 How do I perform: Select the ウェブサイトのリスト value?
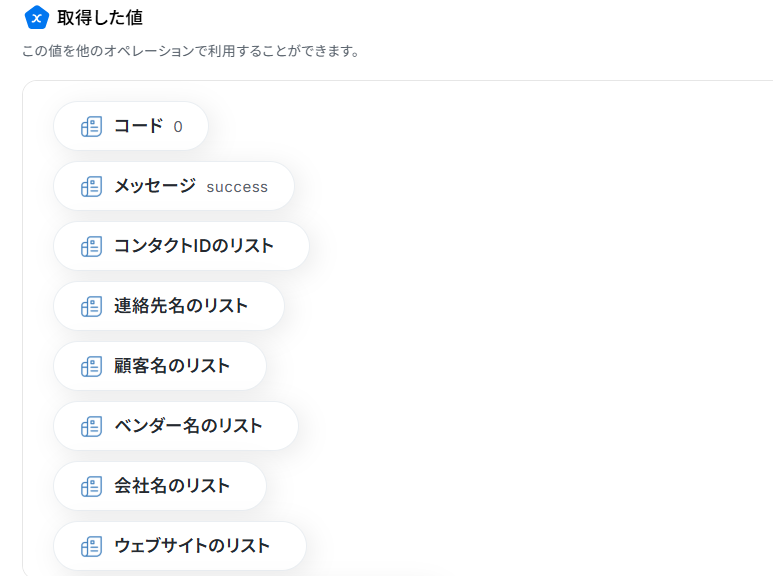tap(191, 546)
